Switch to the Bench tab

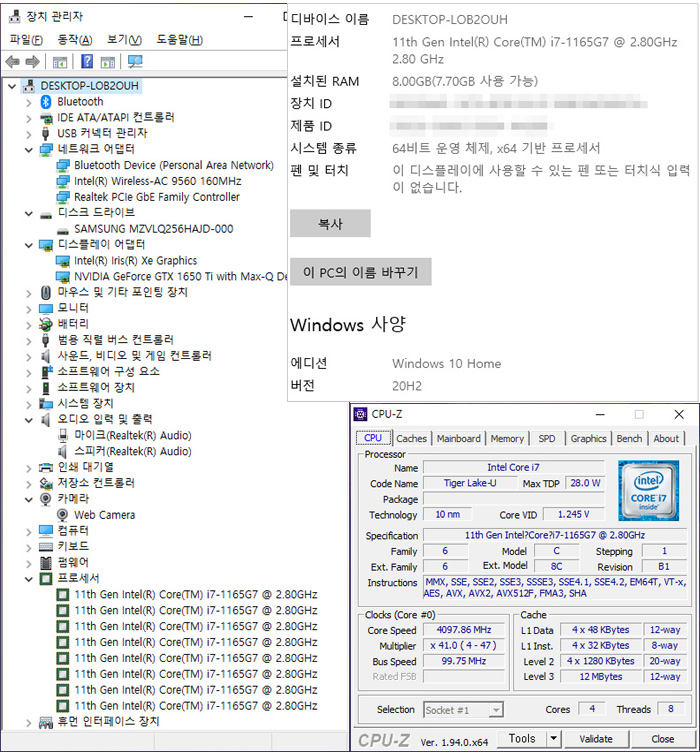(x=629, y=438)
